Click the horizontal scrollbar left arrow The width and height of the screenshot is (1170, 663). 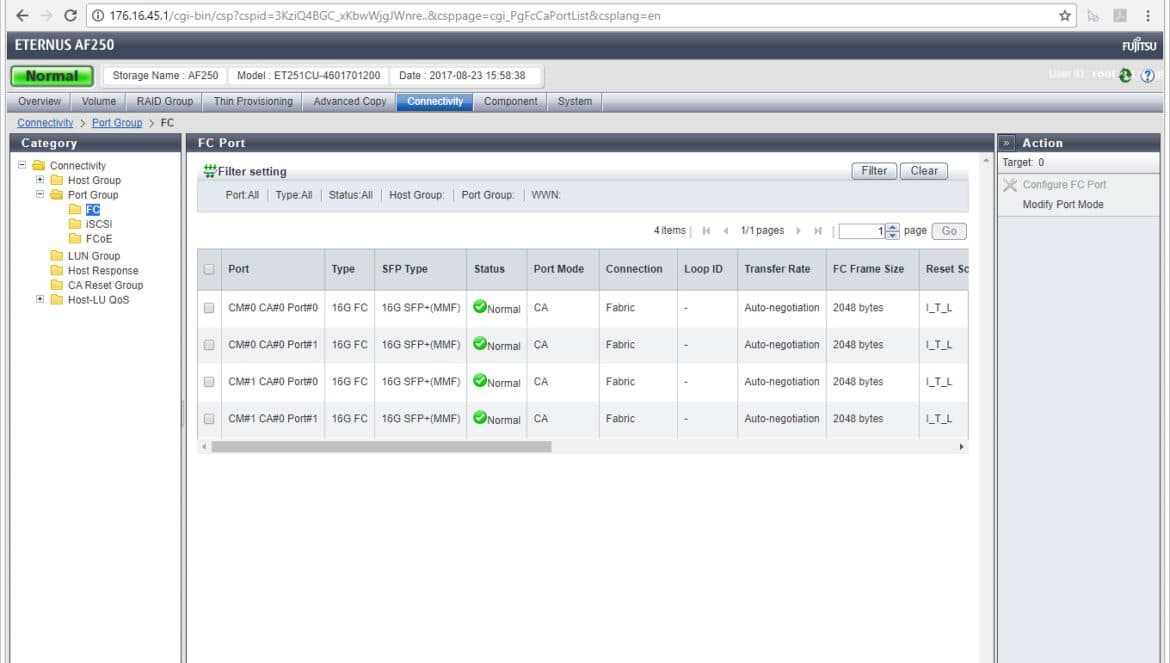204,447
